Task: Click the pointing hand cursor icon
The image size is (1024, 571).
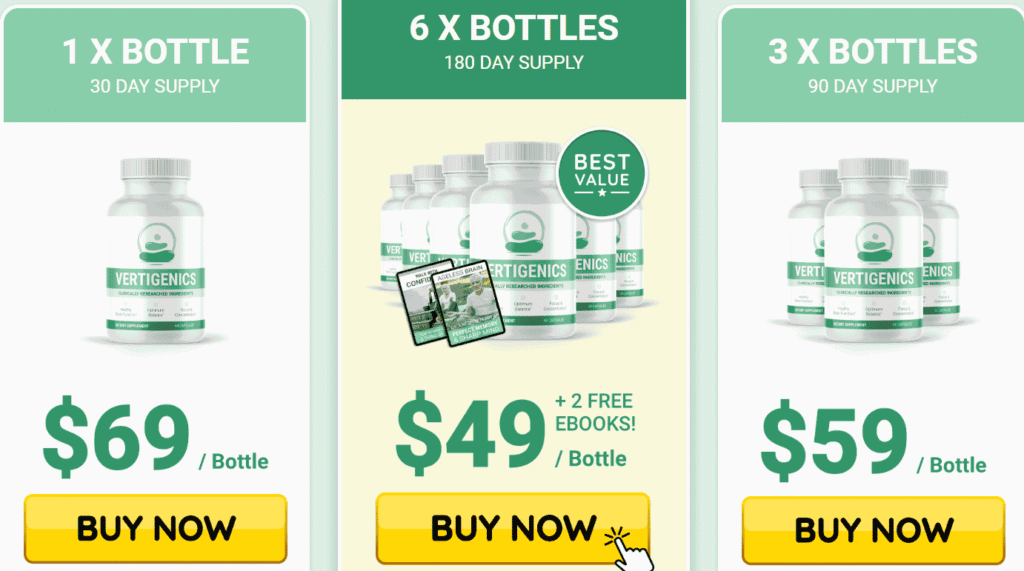Action: [628, 549]
